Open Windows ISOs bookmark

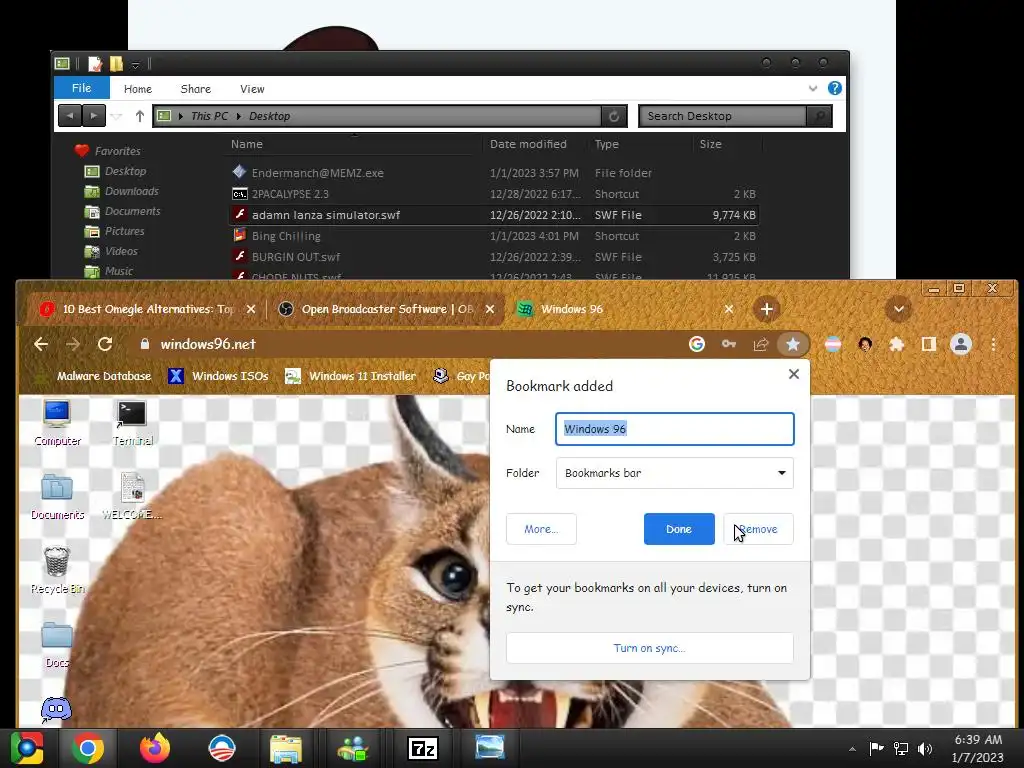click(218, 376)
